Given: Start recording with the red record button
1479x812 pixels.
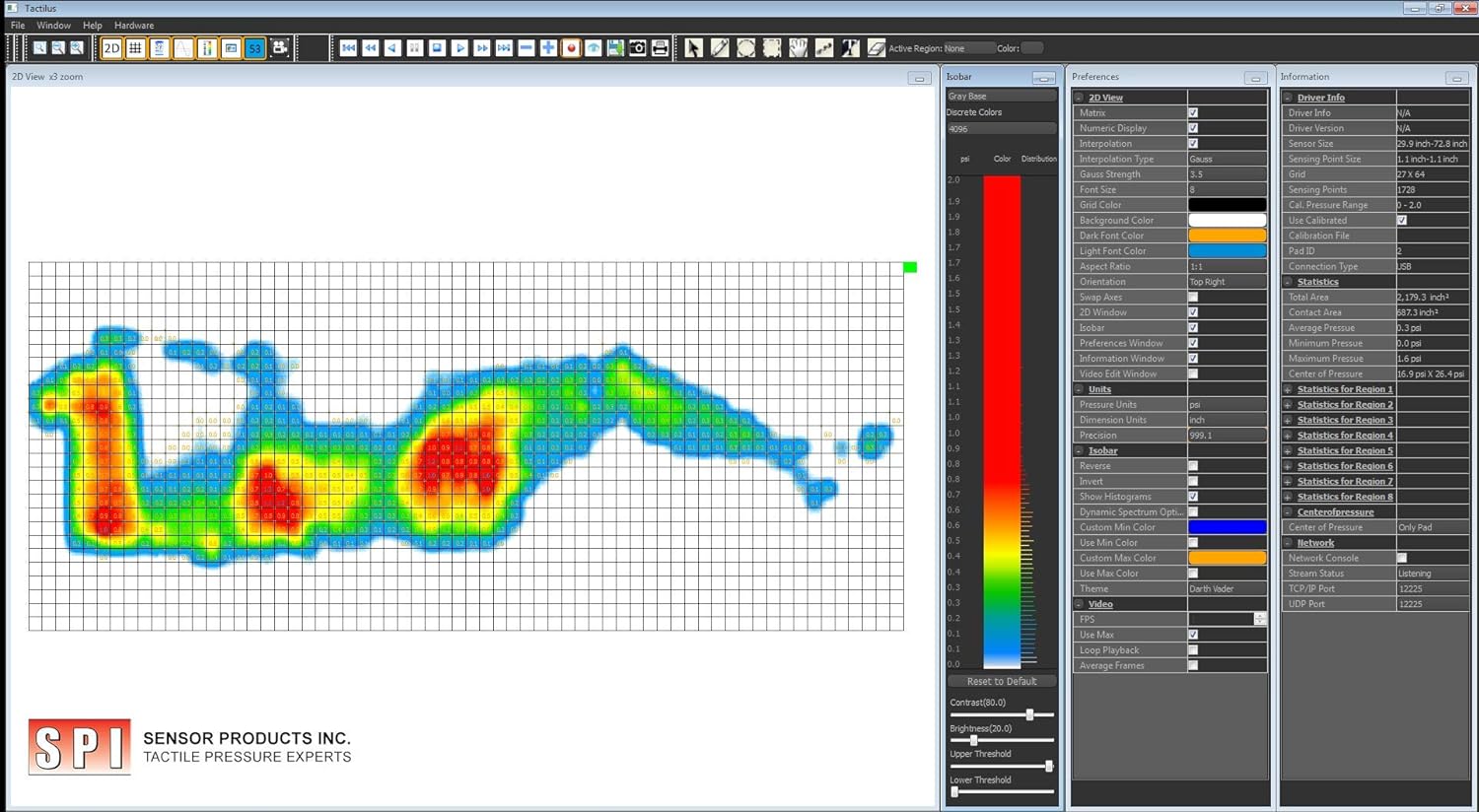Looking at the screenshot, I should pos(571,48).
